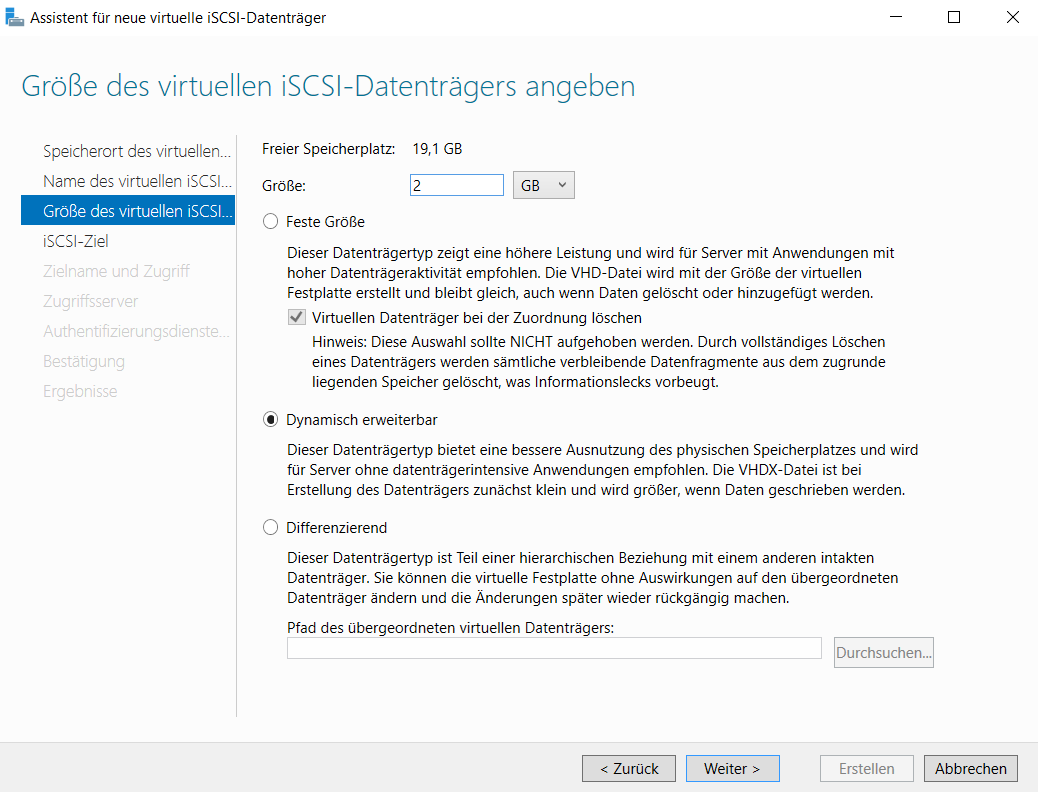The image size is (1038, 792).
Task: Continue with the Weiter button
Action: coord(732,768)
